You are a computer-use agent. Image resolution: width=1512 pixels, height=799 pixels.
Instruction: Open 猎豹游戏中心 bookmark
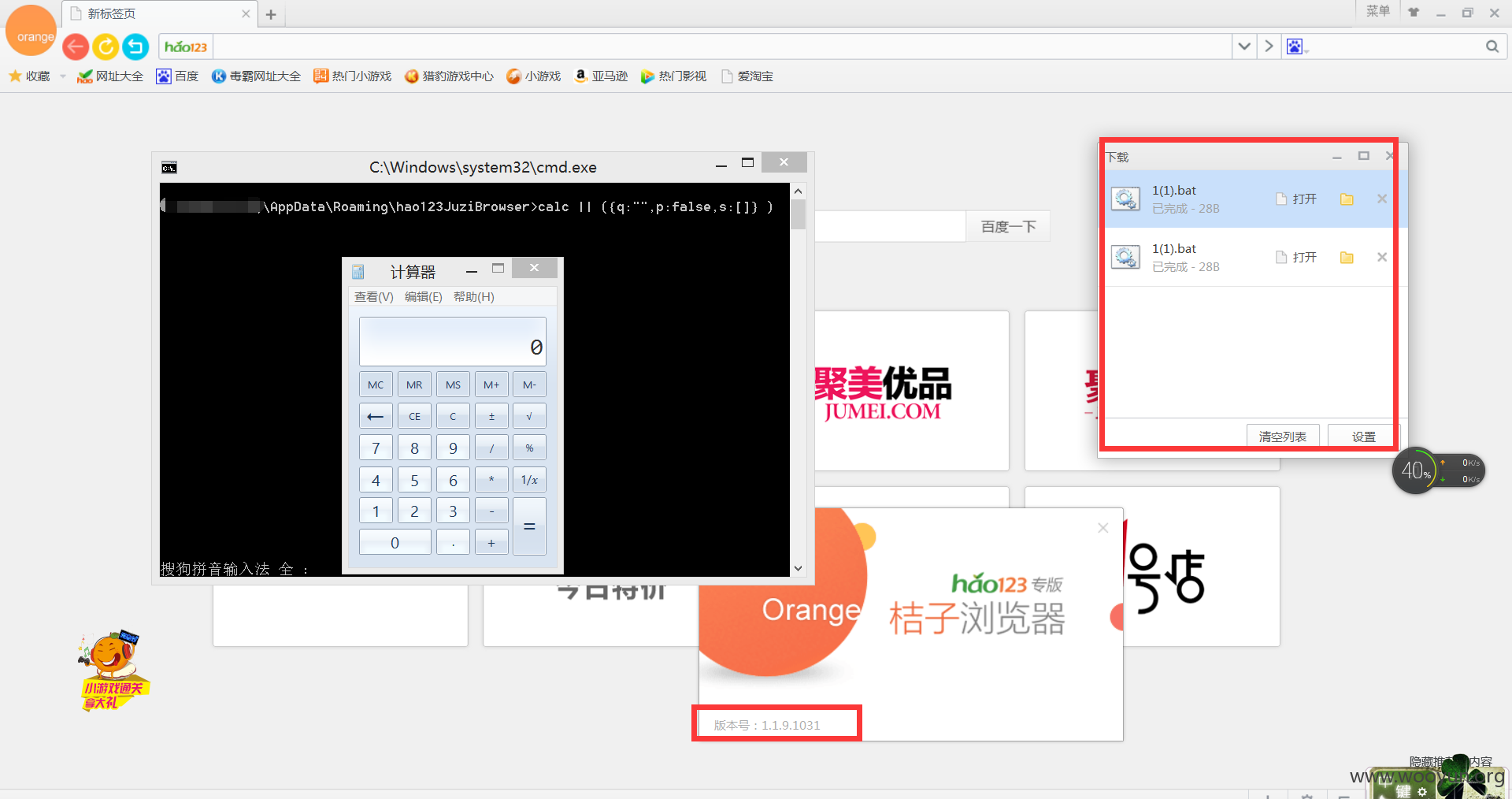pyautogui.click(x=449, y=76)
